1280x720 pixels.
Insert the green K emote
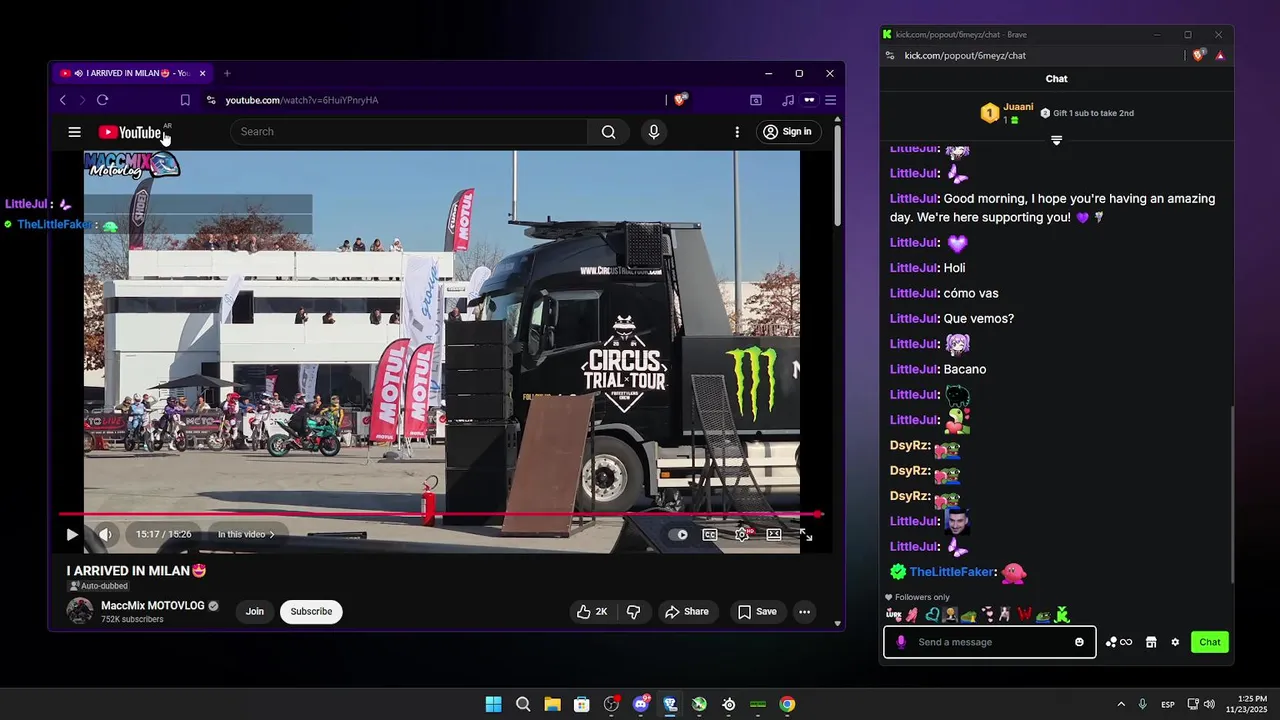pyautogui.click(x=1062, y=614)
